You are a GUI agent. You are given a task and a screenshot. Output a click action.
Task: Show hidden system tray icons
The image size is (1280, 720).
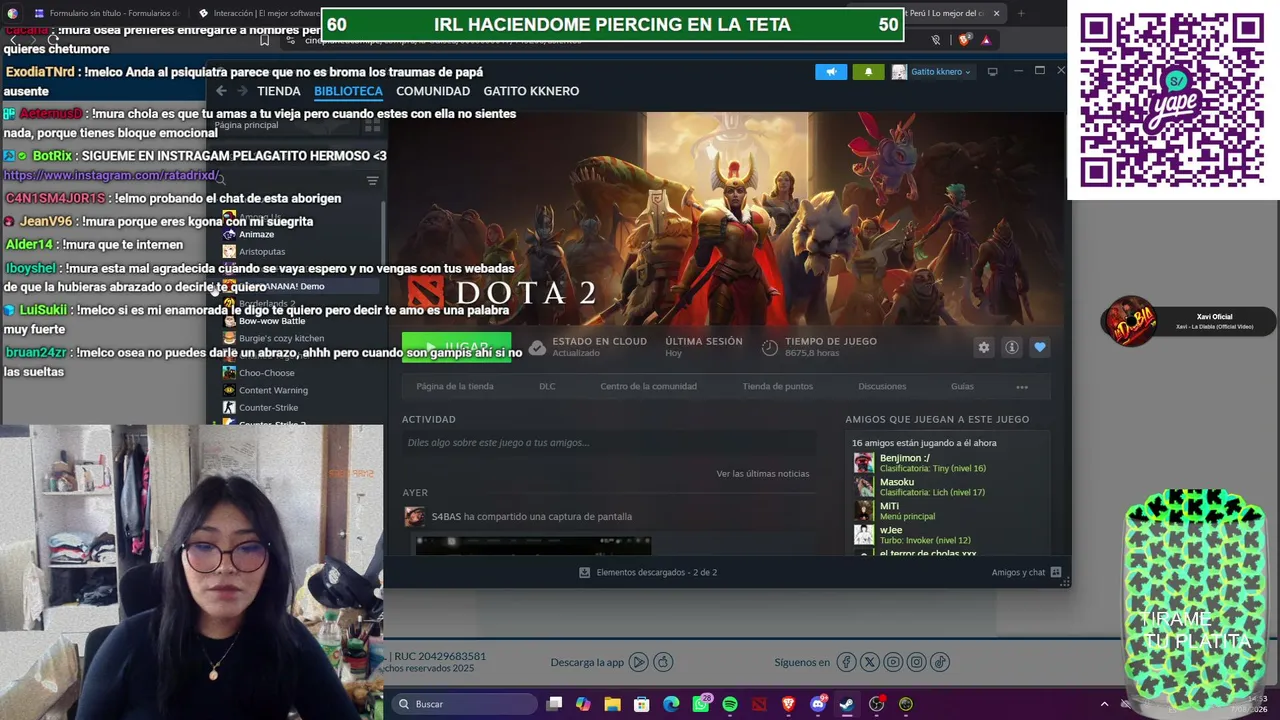coord(1104,704)
